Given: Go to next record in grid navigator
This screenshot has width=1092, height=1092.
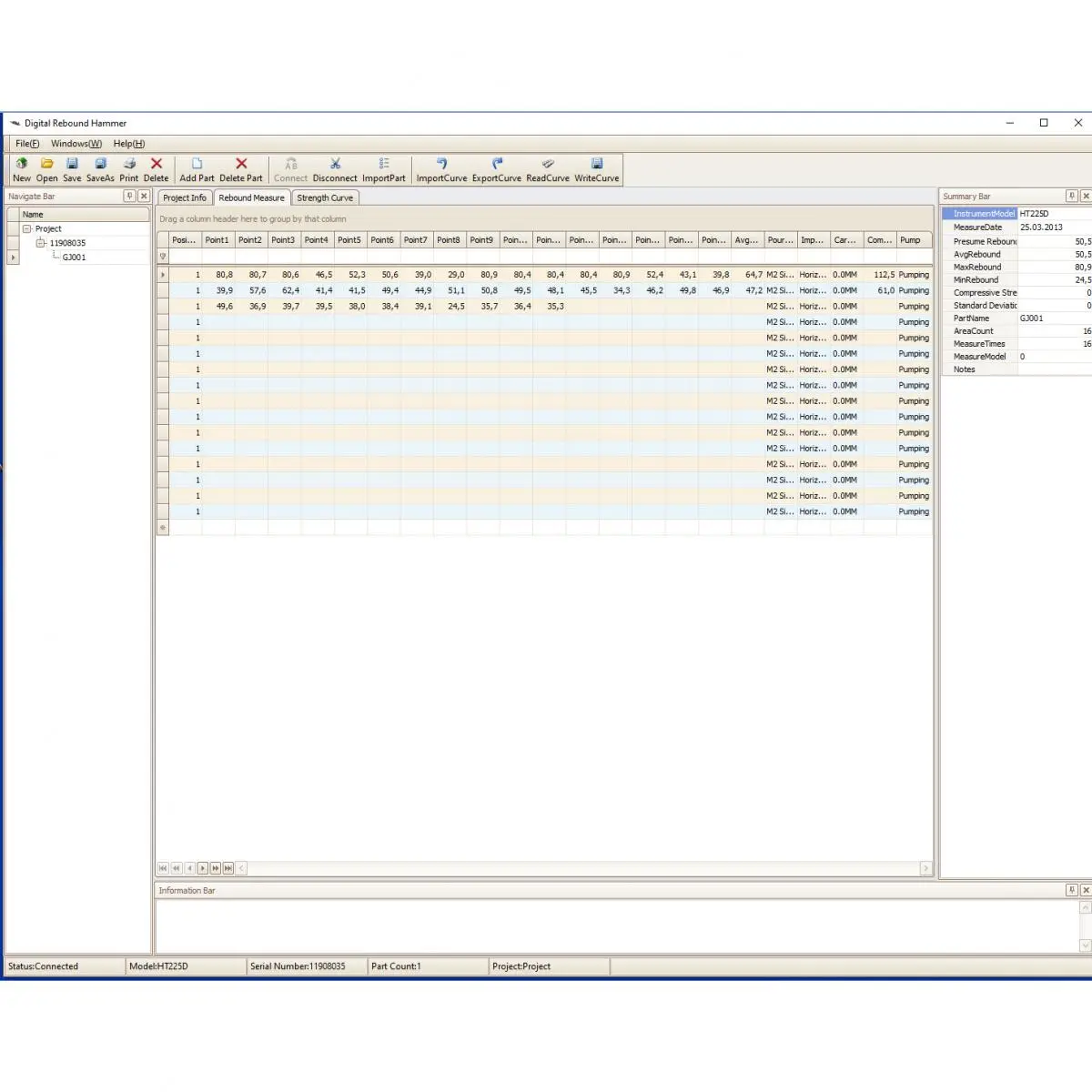Looking at the screenshot, I should pyautogui.click(x=202, y=868).
